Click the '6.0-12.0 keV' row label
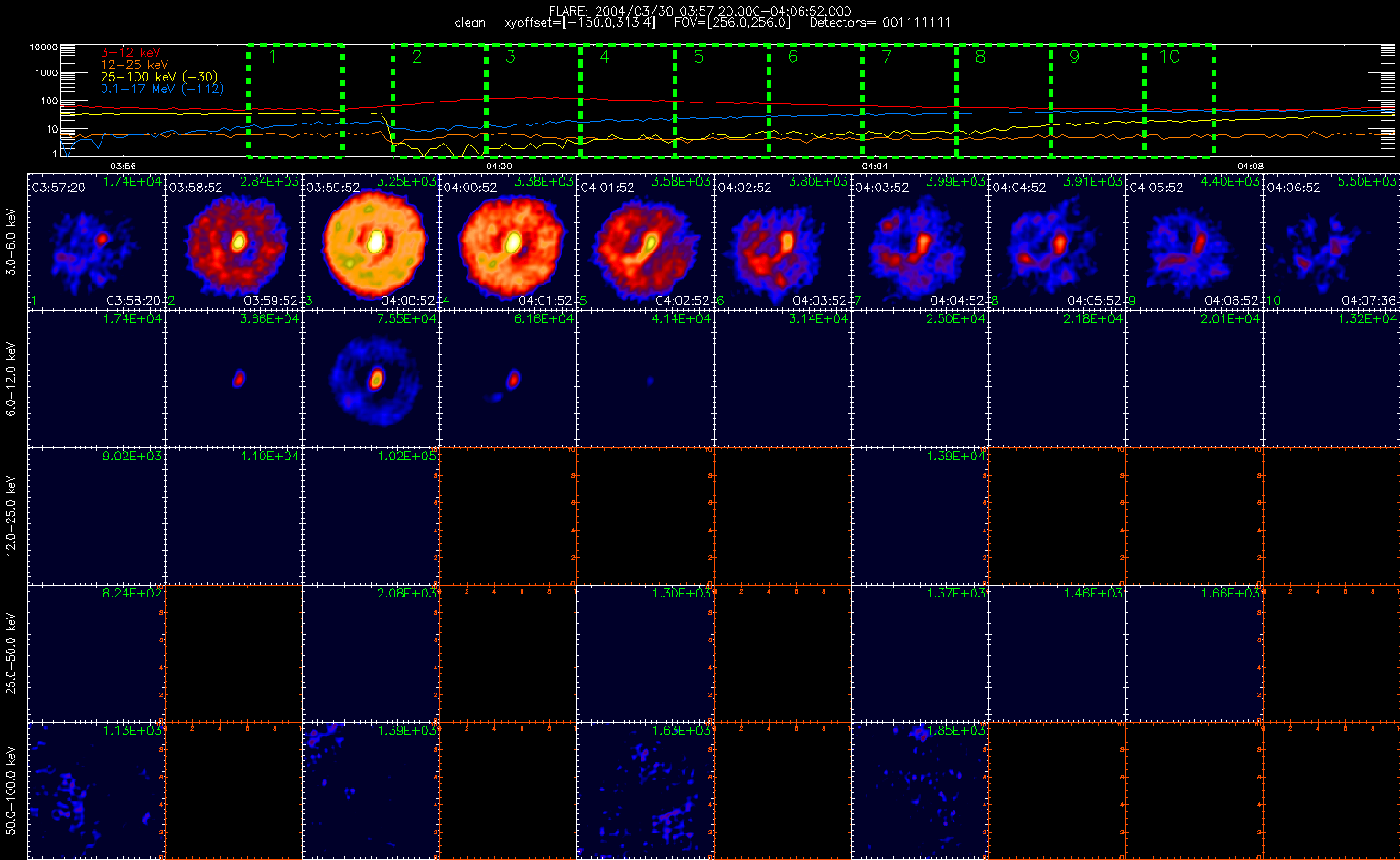The width and height of the screenshot is (1400, 860). pos(11,379)
